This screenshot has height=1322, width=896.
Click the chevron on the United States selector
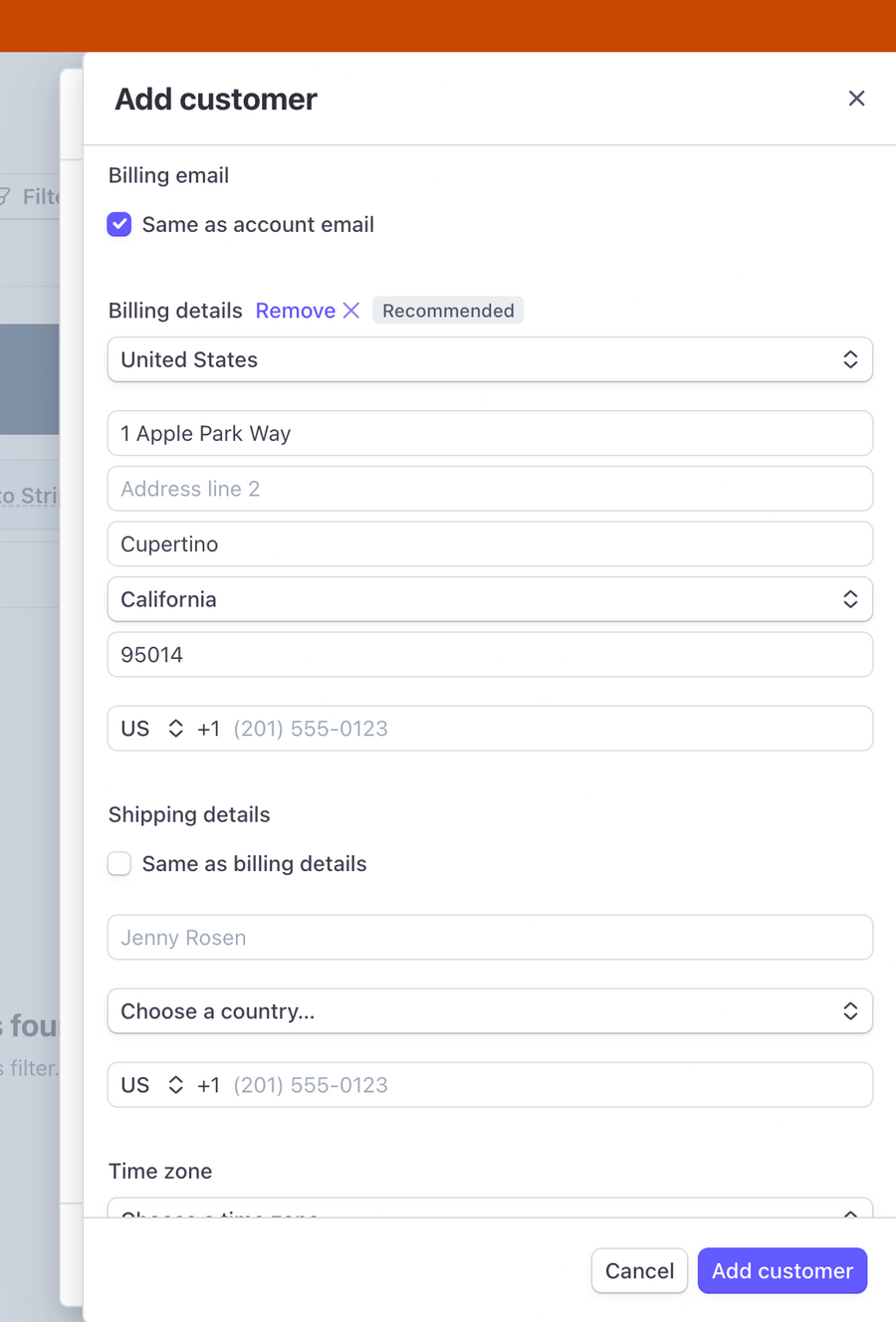pyautogui.click(x=851, y=359)
